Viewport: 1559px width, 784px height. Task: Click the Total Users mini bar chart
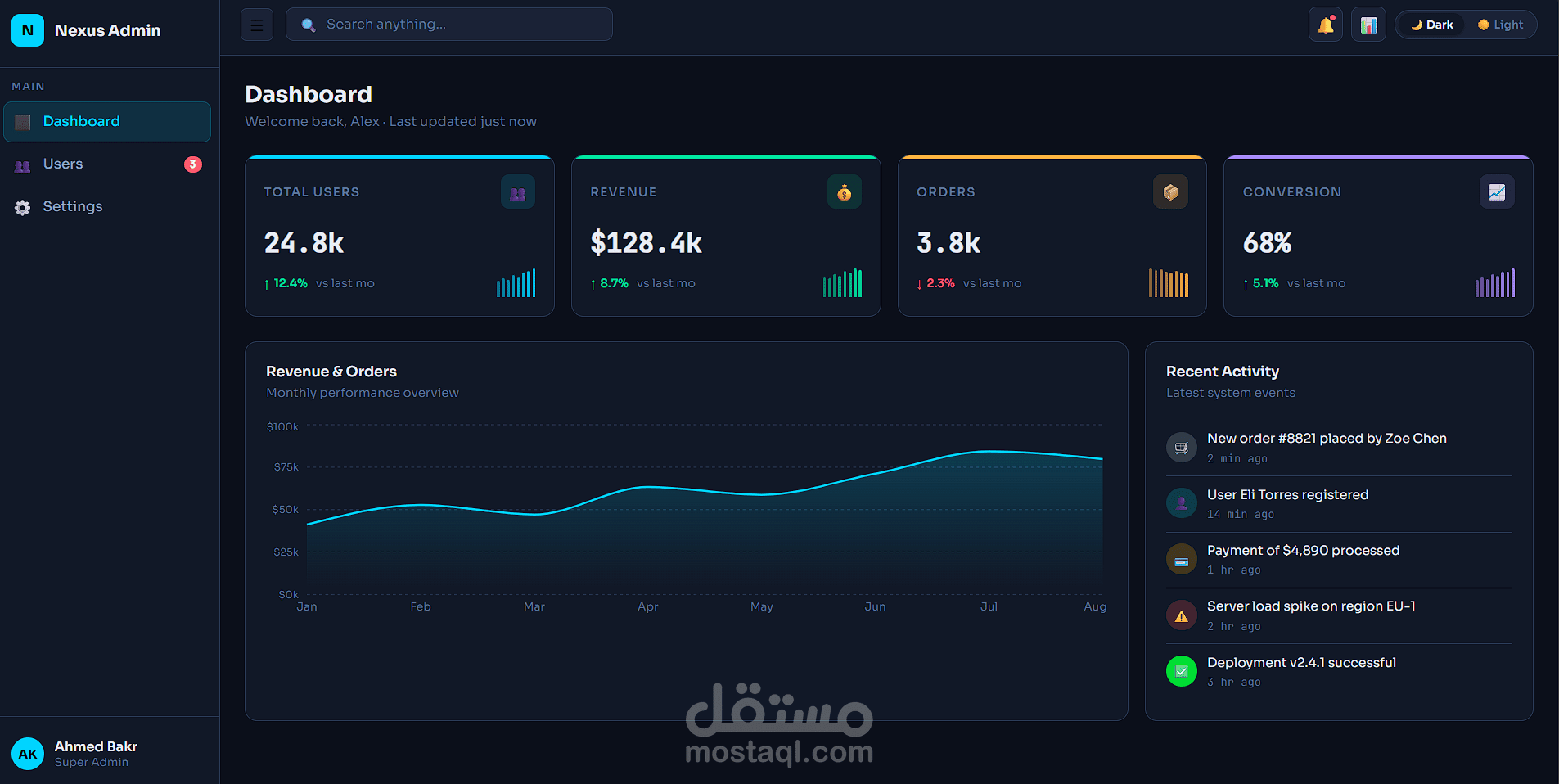coord(516,283)
